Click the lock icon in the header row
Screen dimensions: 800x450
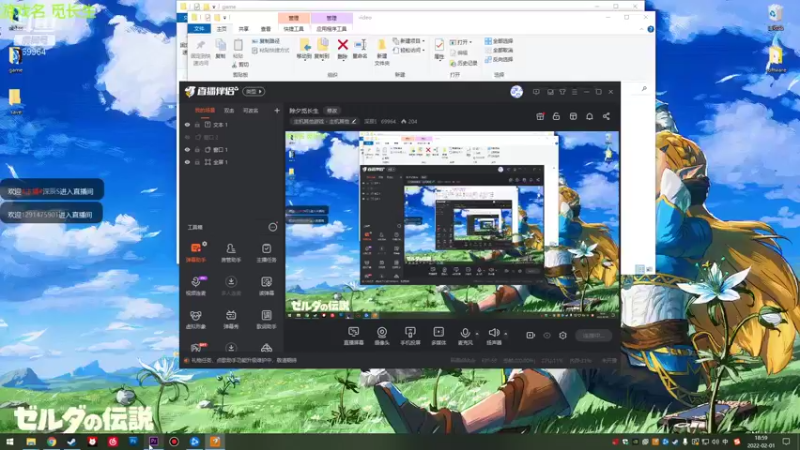click(556, 116)
